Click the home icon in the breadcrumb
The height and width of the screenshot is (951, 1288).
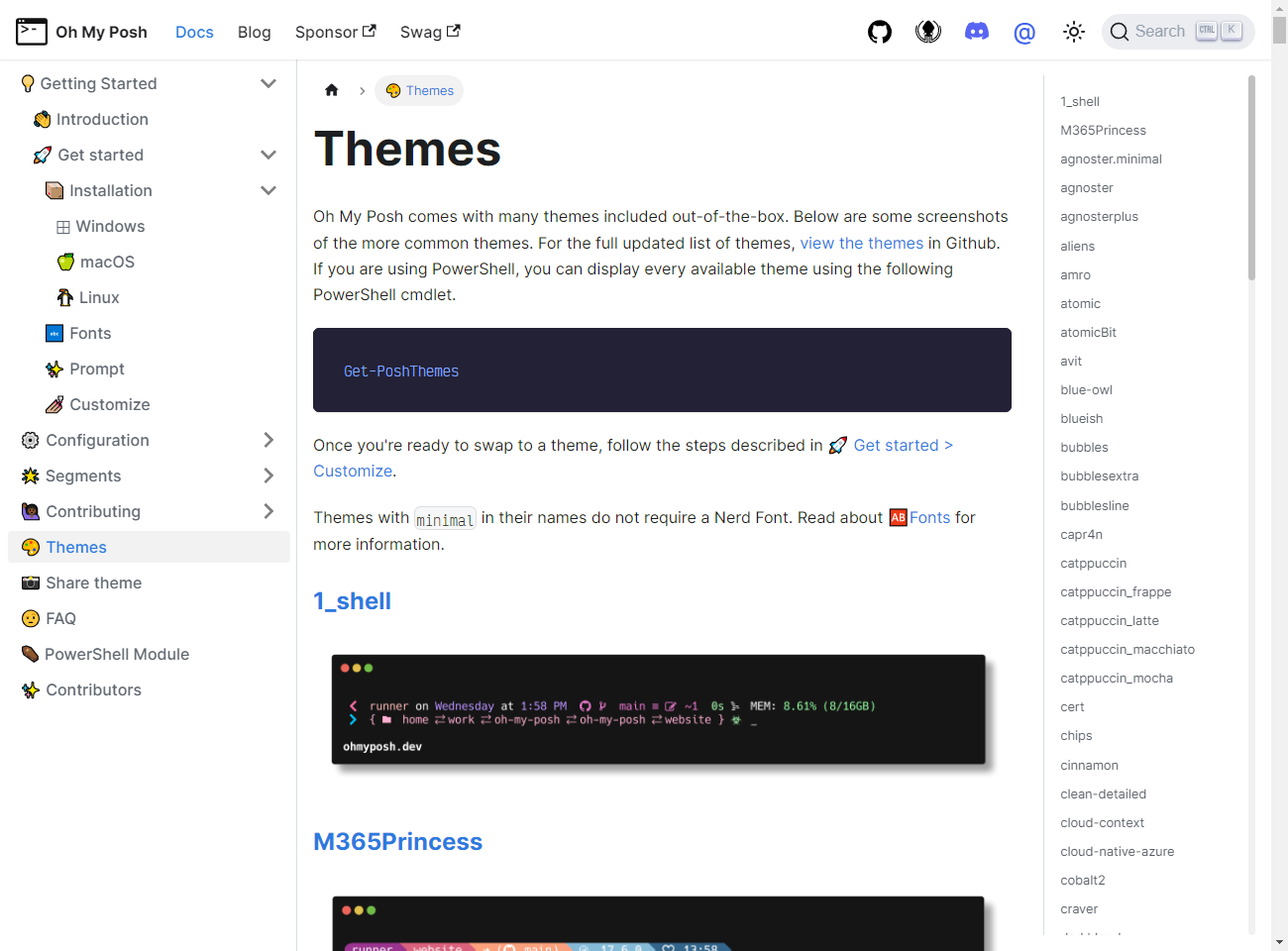coord(332,90)
